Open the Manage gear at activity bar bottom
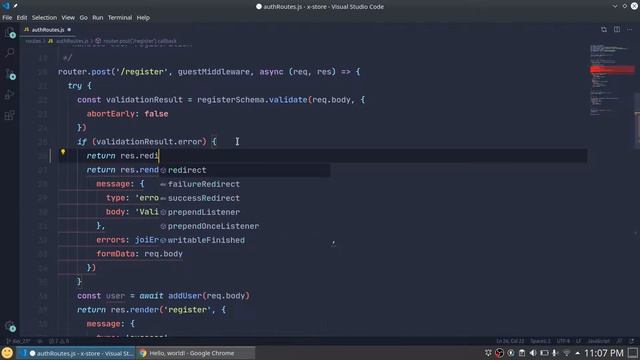The width and height of the screenshot is (640, 360). [10, 326]
